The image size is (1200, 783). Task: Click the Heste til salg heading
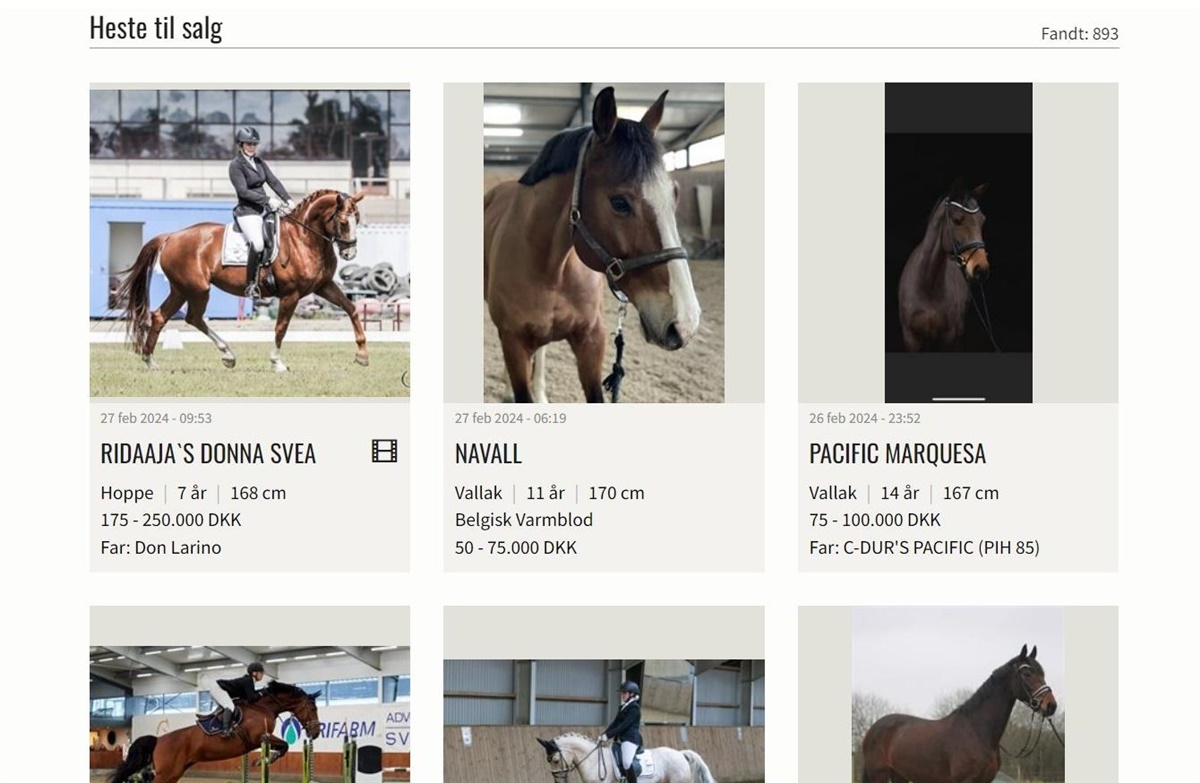pos(156,28)
